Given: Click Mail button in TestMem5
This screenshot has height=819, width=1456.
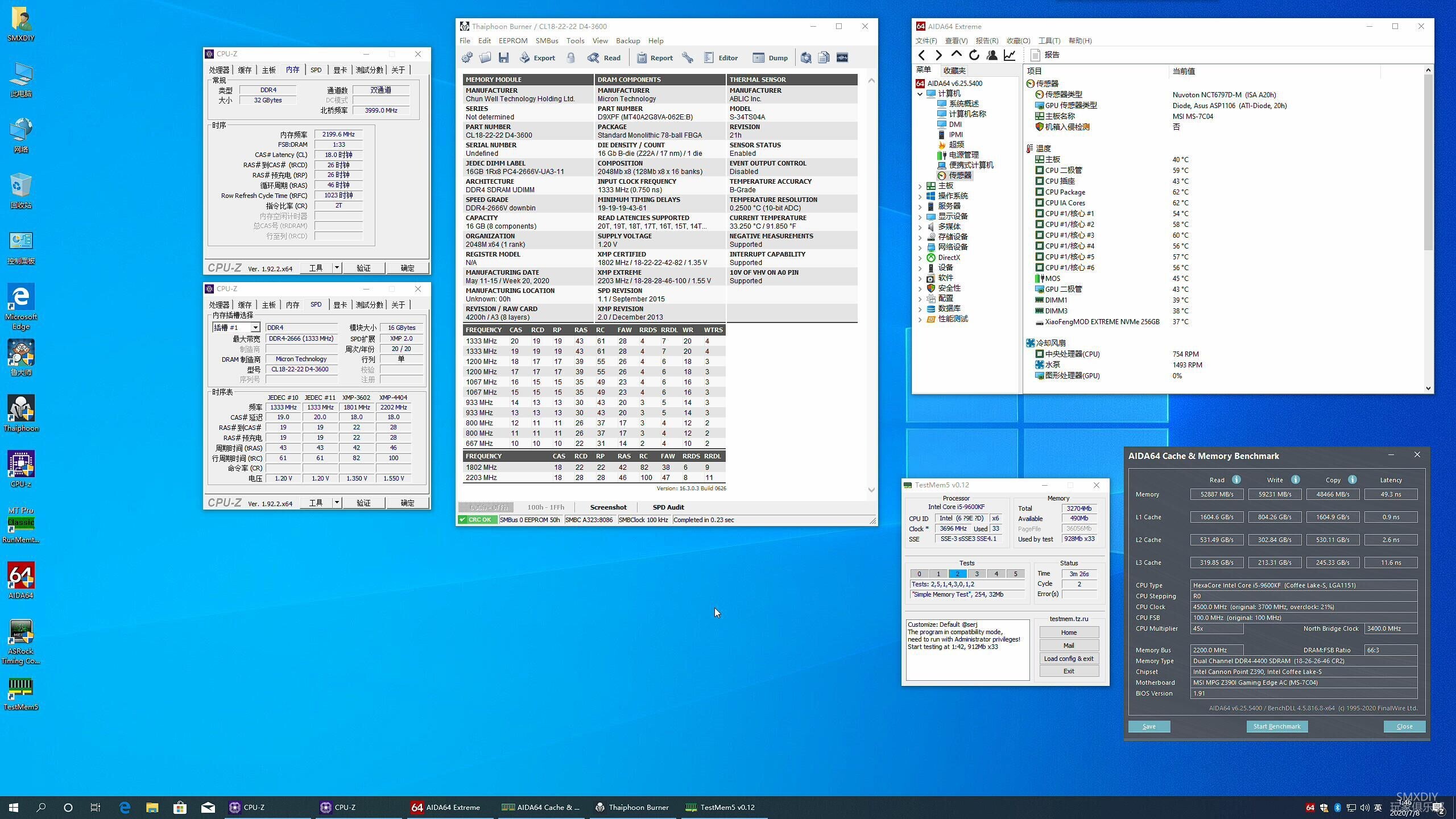Looking at the screenshot, I should tap(1069, 646).
